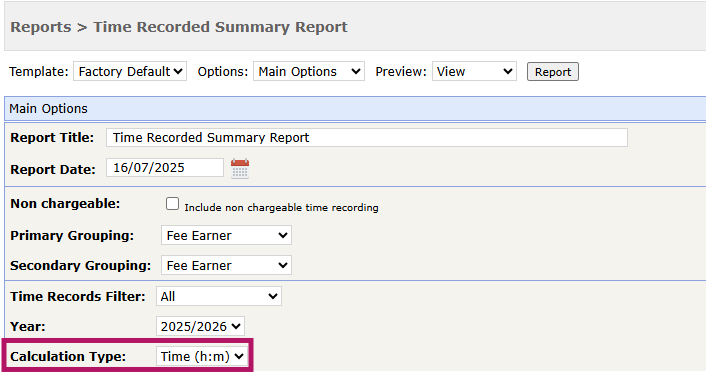Click the Secondary Grouping label
706x374 pixels.
[x=81, y=266]
